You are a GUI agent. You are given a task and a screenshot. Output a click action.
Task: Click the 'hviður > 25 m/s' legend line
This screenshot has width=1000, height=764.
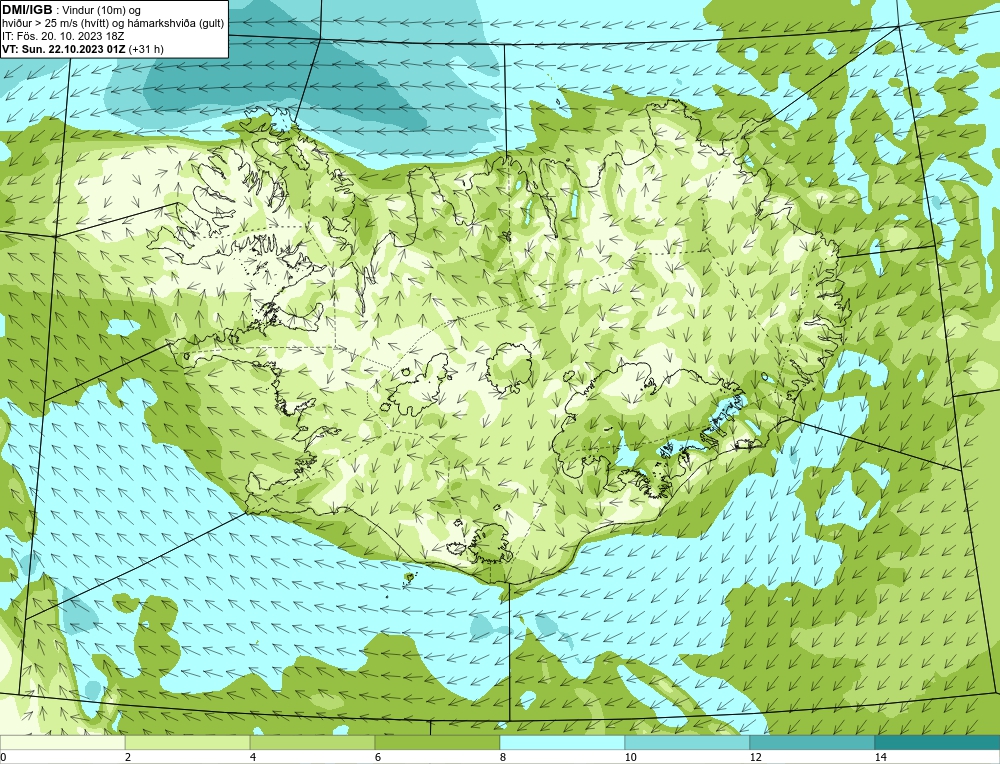[113, 24]
